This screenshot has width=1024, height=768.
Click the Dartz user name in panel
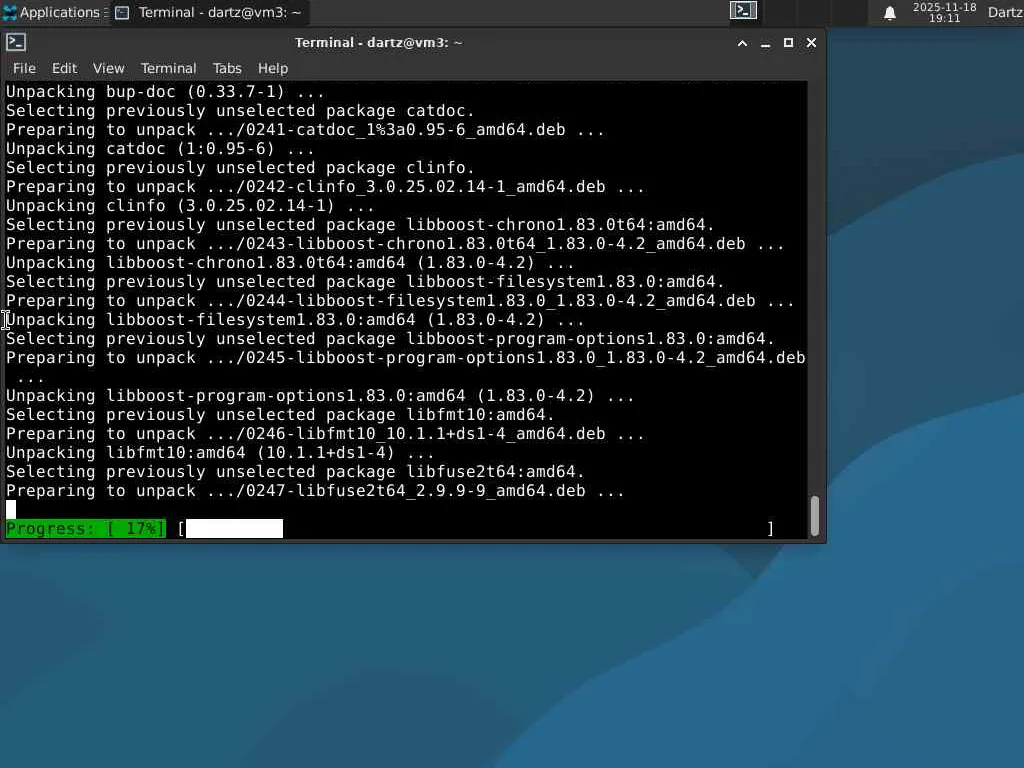click(x=1005, y=12)
